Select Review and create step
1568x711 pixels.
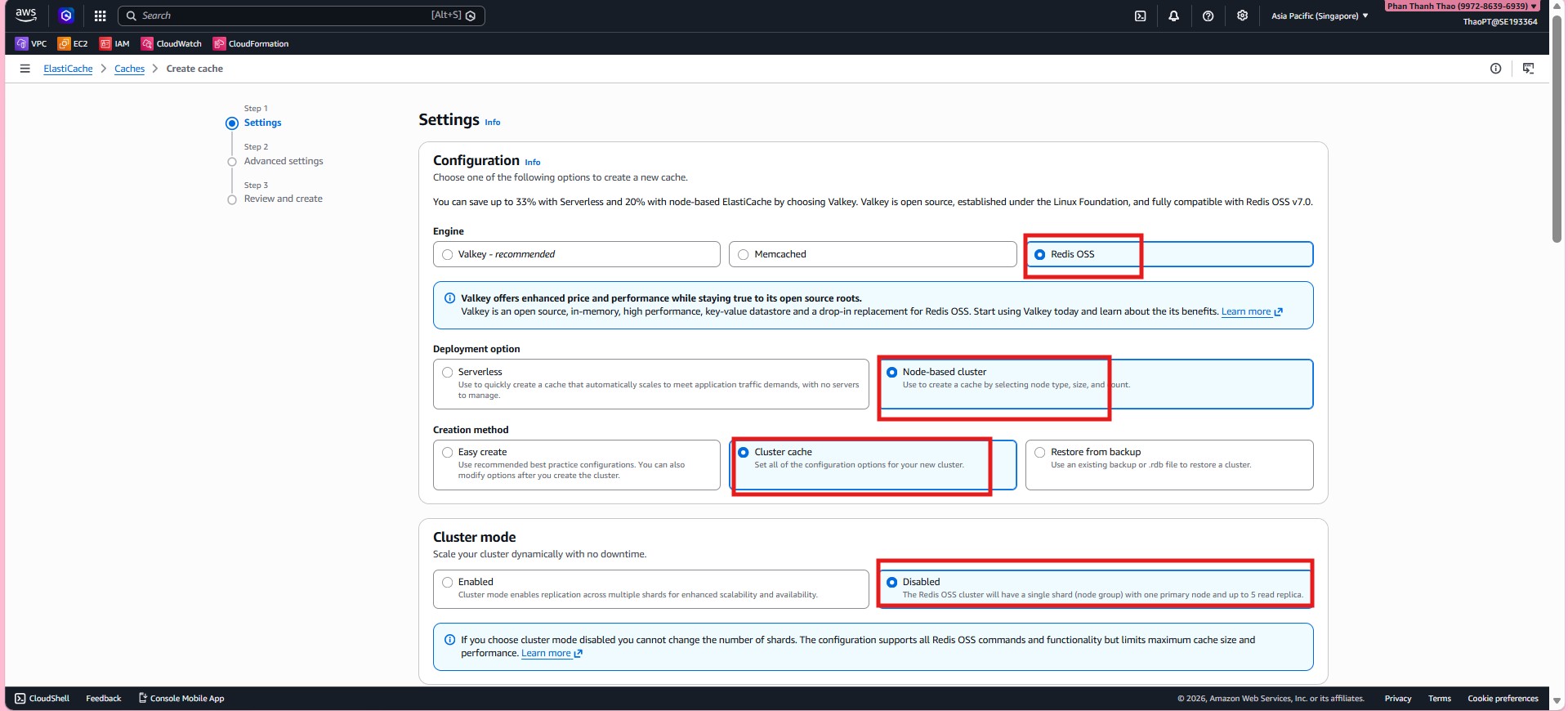283,199
